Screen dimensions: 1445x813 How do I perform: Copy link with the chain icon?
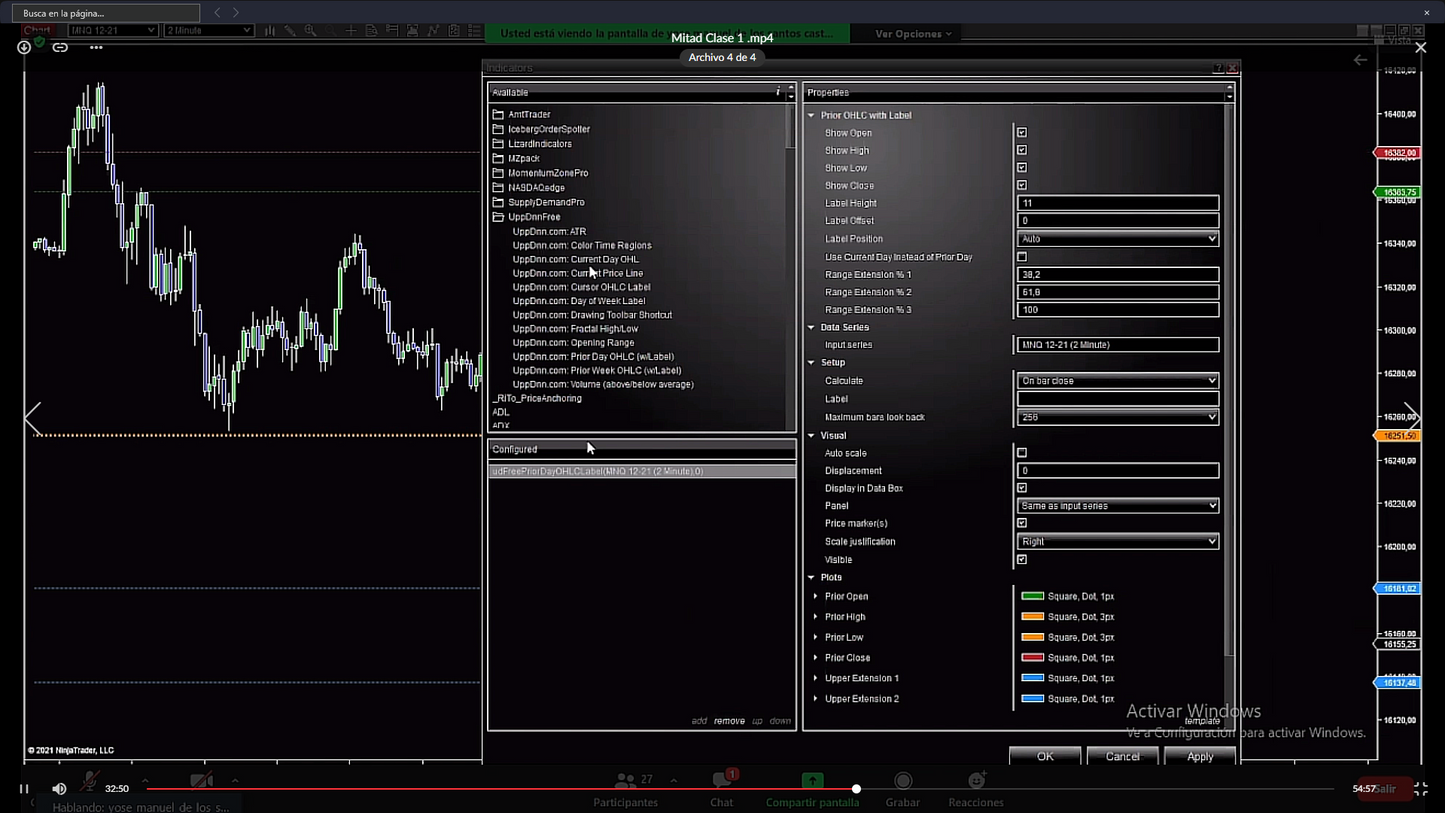[x=60, y=47]
